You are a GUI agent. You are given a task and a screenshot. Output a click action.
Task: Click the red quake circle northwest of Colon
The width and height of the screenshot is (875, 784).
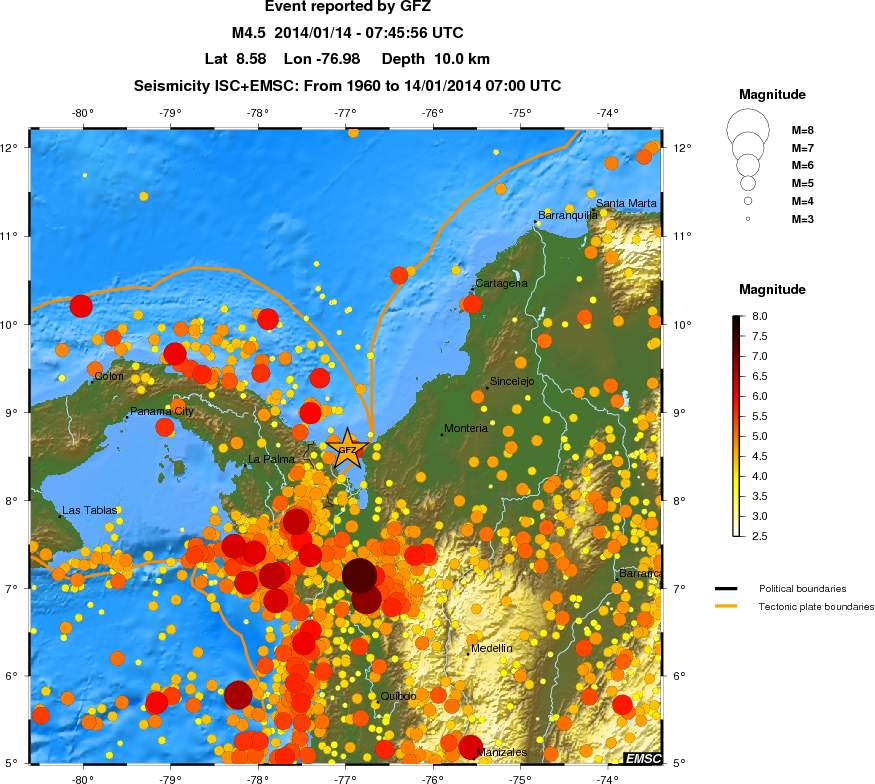click(x=81, y=306)
